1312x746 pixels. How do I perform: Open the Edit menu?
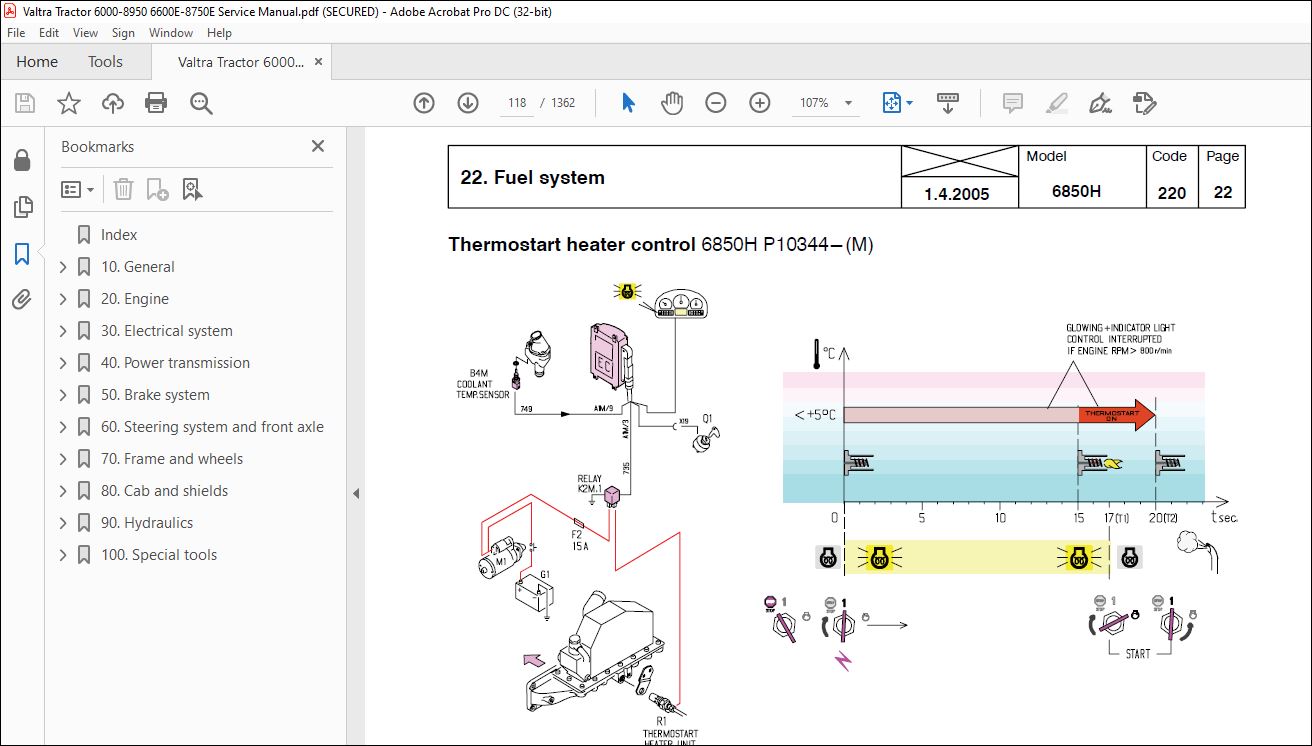click(x=49, y=33)
